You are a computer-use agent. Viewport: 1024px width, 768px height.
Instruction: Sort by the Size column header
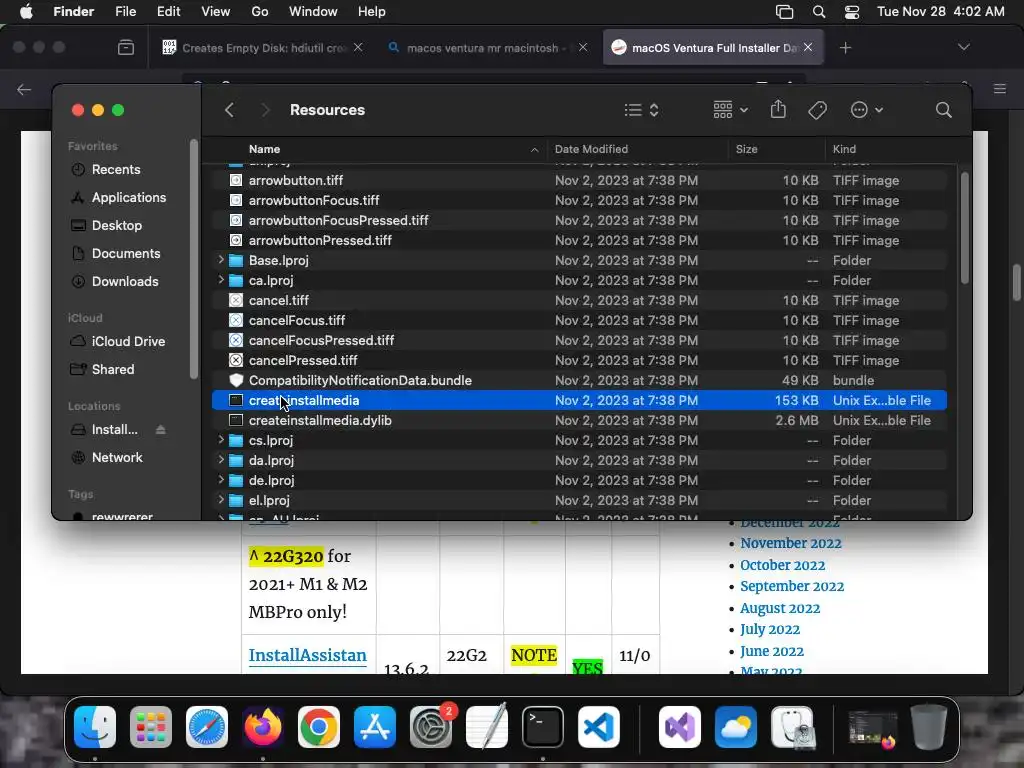pos(746,149)
